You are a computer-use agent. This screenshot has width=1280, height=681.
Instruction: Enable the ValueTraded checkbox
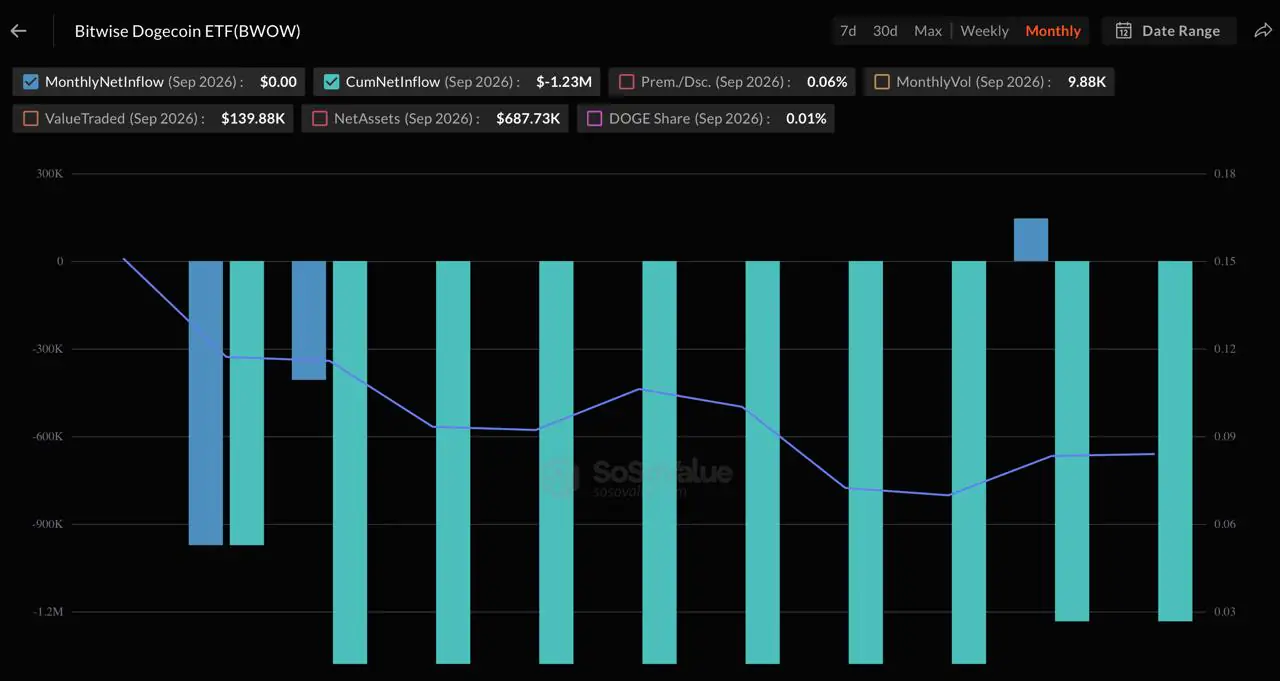pyautogui.click(x=31, y=118)
